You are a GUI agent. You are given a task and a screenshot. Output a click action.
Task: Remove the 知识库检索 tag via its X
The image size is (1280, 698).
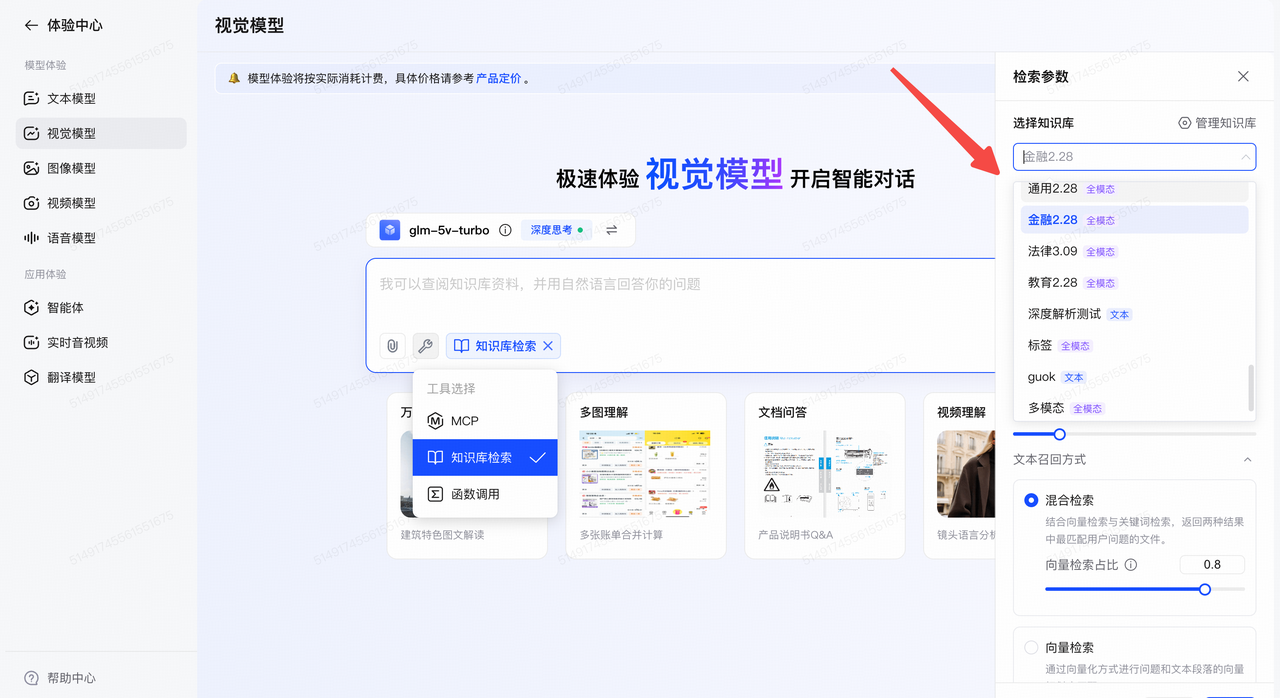(548, 346)
